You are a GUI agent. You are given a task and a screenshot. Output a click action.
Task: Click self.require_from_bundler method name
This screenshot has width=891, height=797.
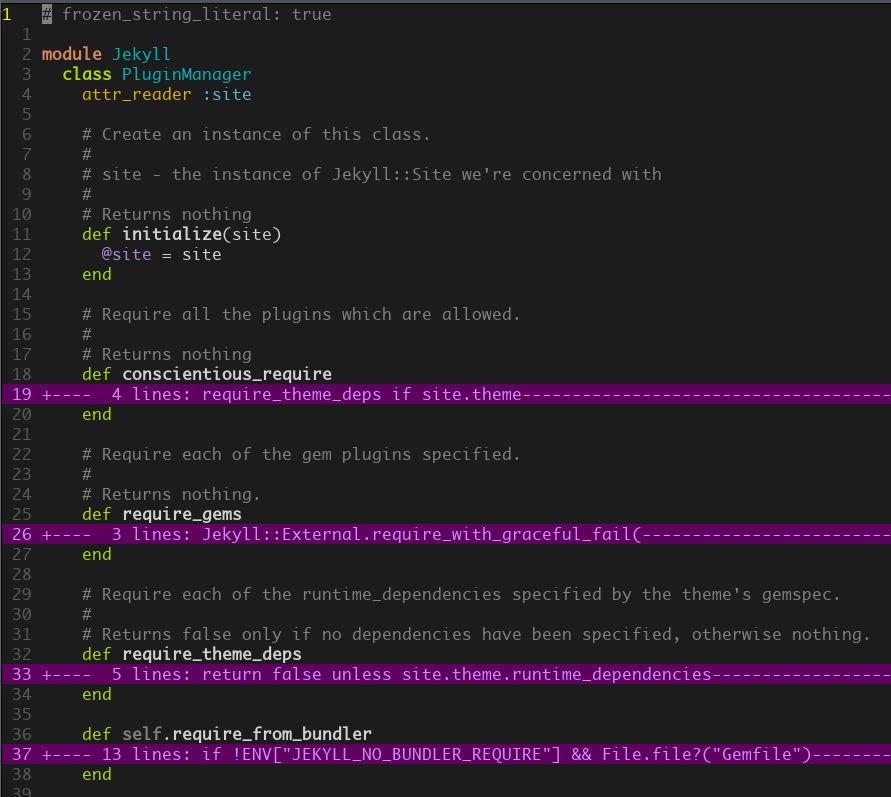click(247, 734)
